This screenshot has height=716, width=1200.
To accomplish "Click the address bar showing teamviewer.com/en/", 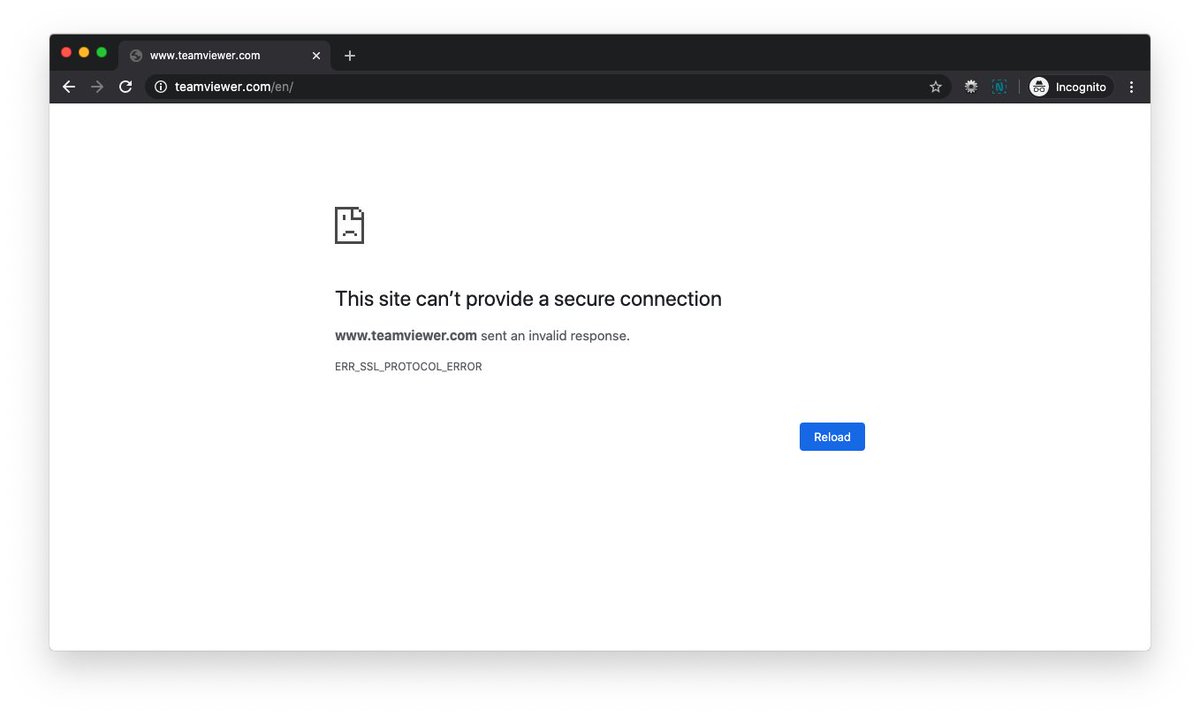I will pos(548,87).
